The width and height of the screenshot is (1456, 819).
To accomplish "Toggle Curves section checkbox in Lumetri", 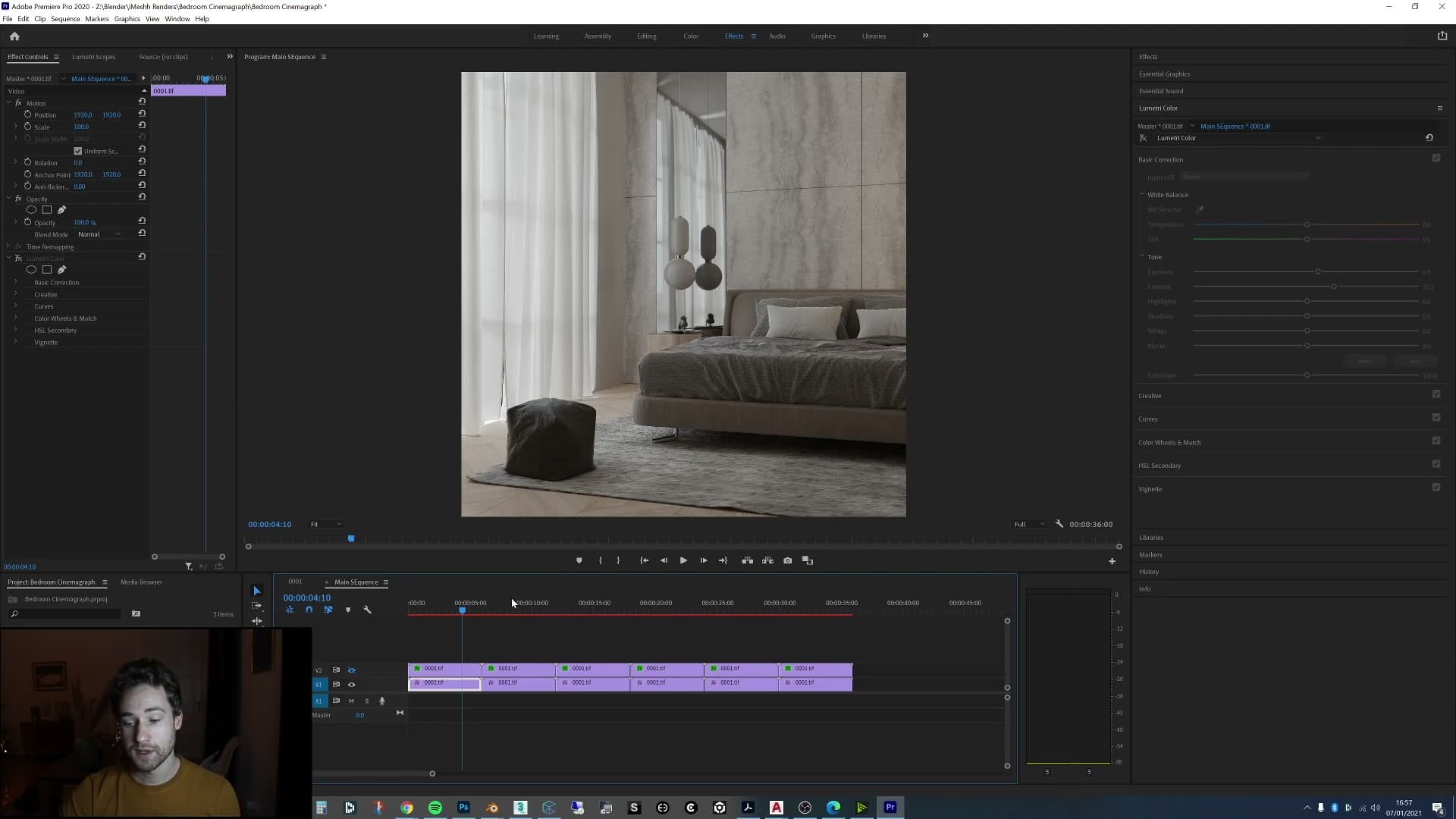I will (x=1436, y=418).
